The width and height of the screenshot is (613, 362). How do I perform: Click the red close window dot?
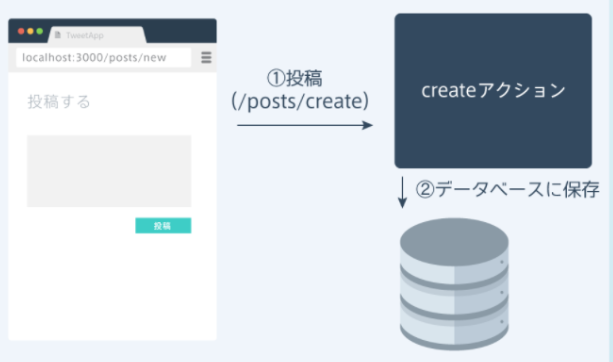tap(21, 31)
